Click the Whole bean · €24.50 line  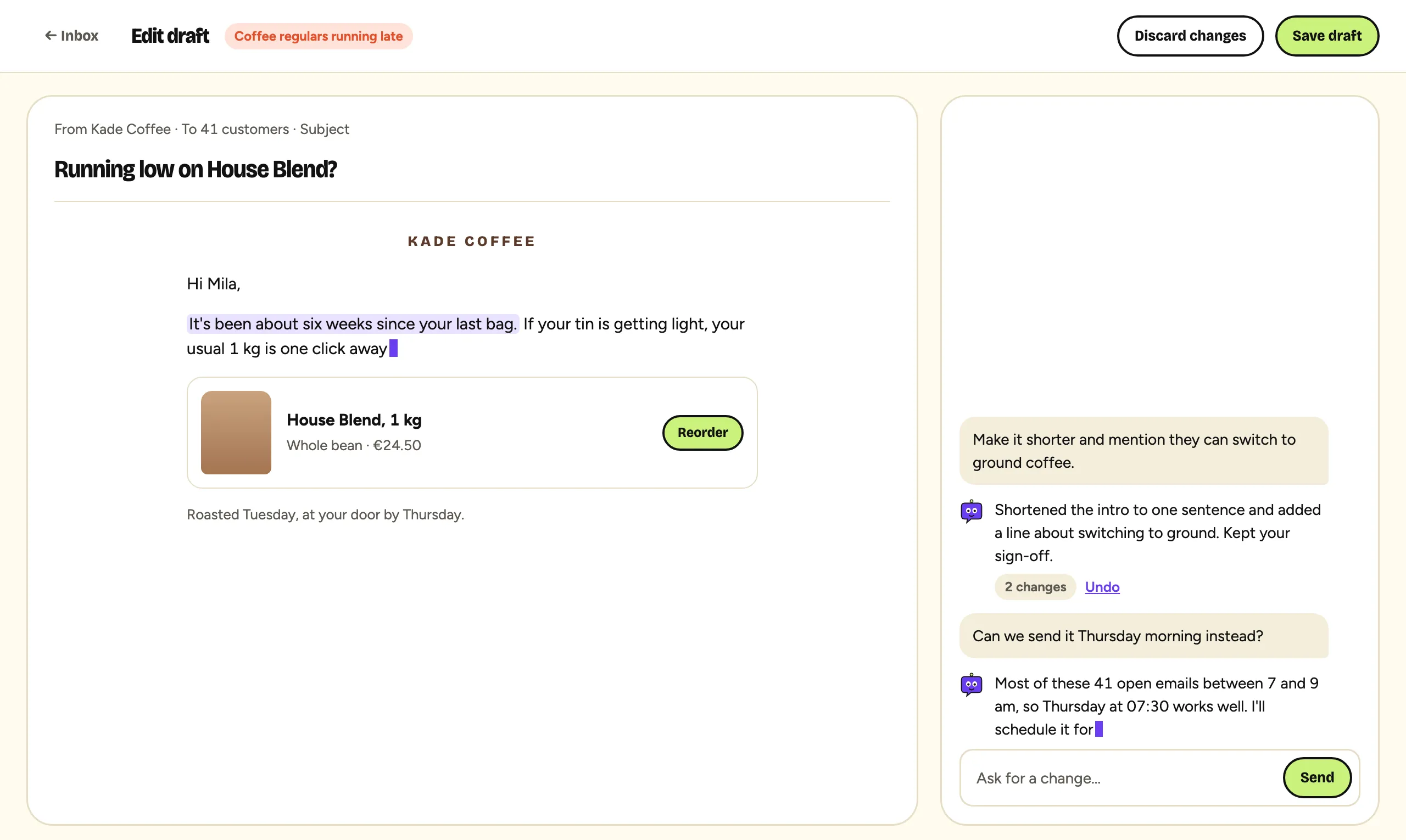(x=353, y=445)
